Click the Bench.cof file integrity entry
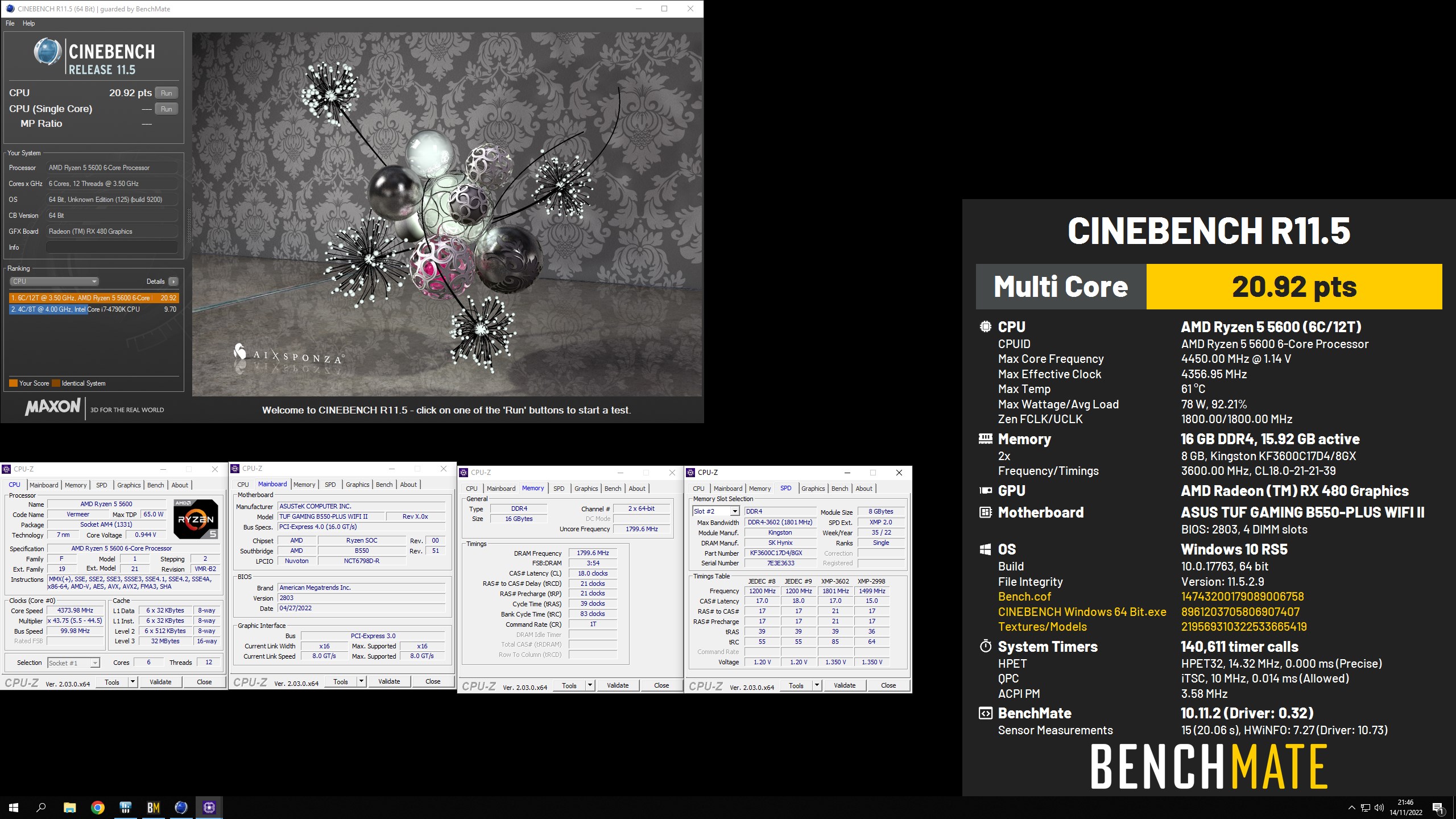1456x819 pixels. 1024,597
